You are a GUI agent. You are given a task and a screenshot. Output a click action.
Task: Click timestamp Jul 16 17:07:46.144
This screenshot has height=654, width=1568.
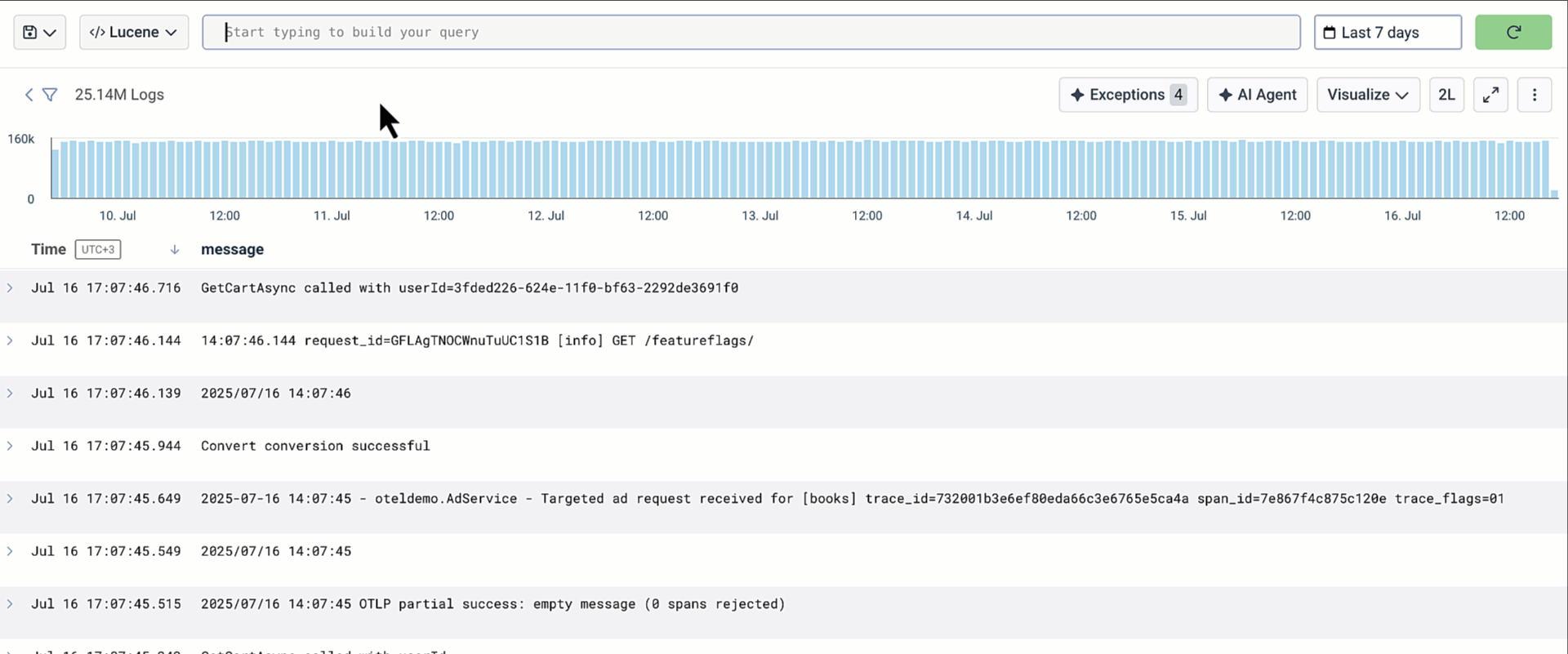(106, 340)
